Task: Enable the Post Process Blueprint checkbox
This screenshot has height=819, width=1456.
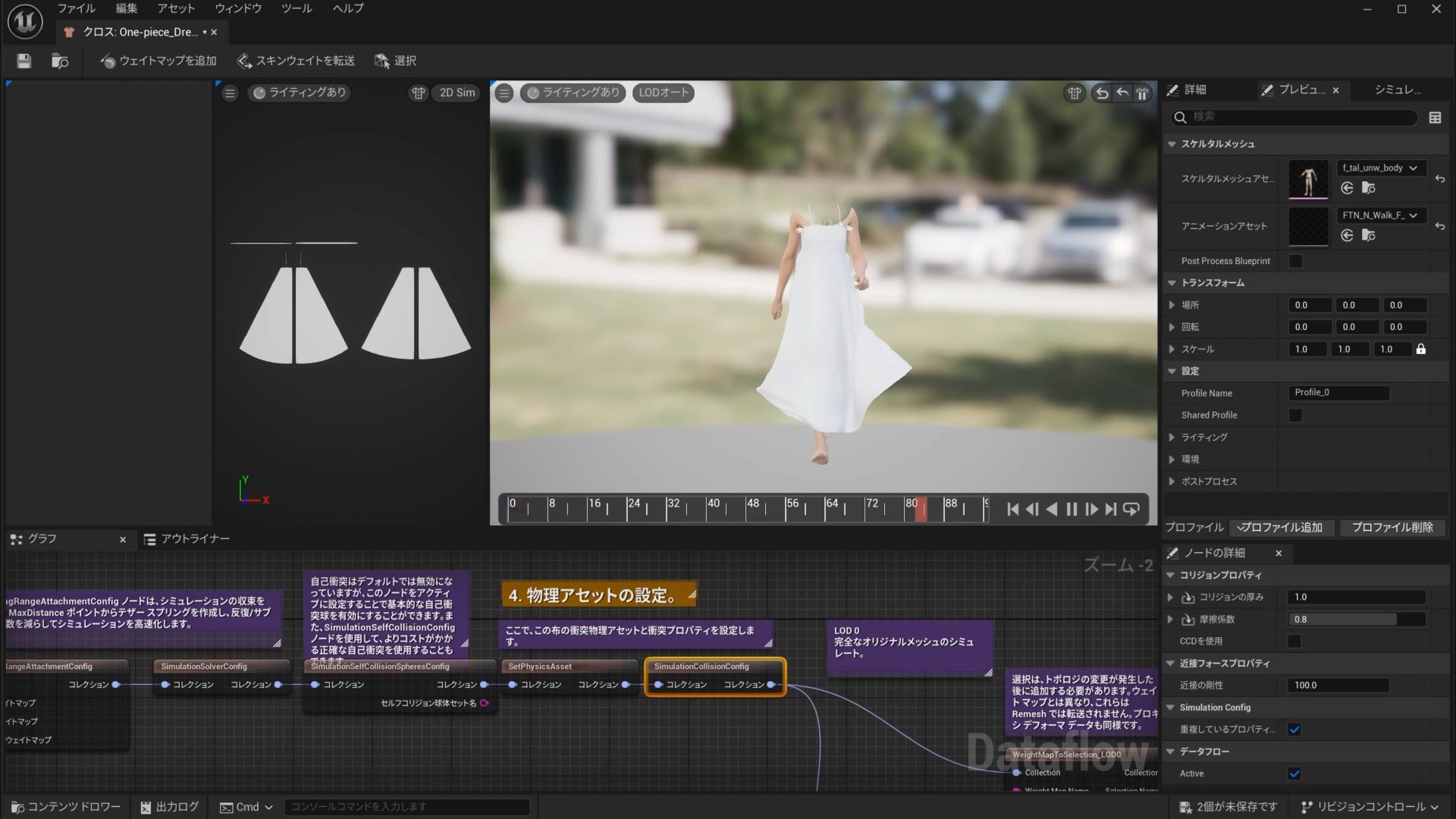Action: (x=1296, y=260)
